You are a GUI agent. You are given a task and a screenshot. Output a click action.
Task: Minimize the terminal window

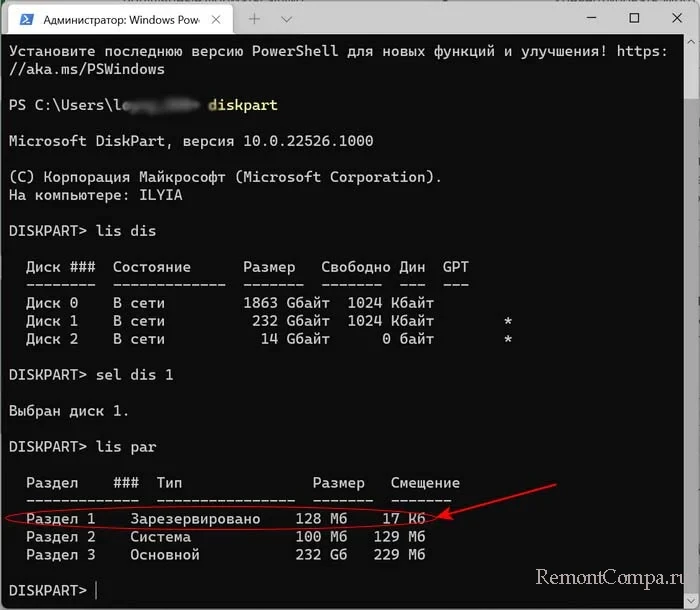[587, 18]
